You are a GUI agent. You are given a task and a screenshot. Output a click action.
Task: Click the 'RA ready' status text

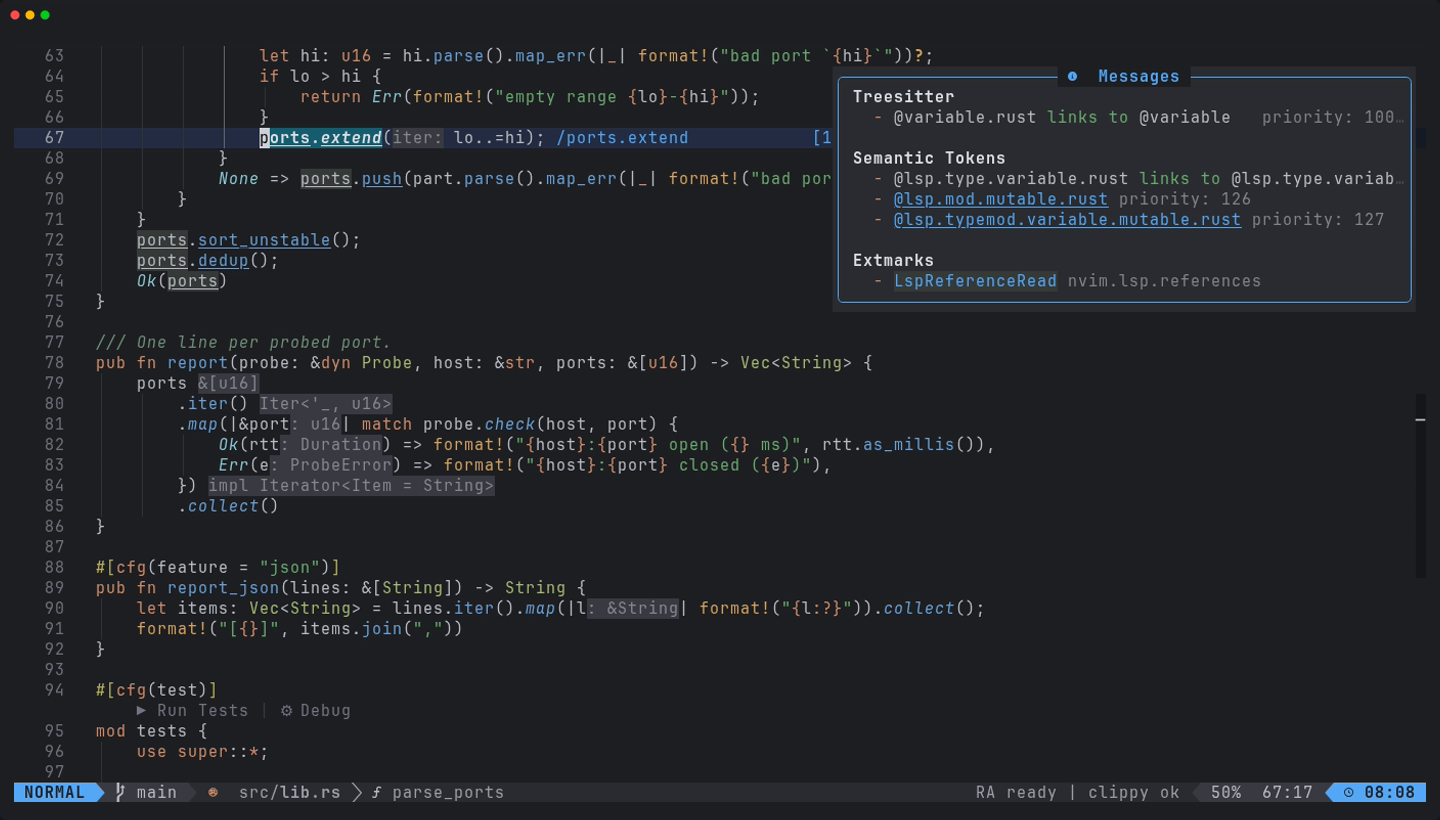[1016, 792]
